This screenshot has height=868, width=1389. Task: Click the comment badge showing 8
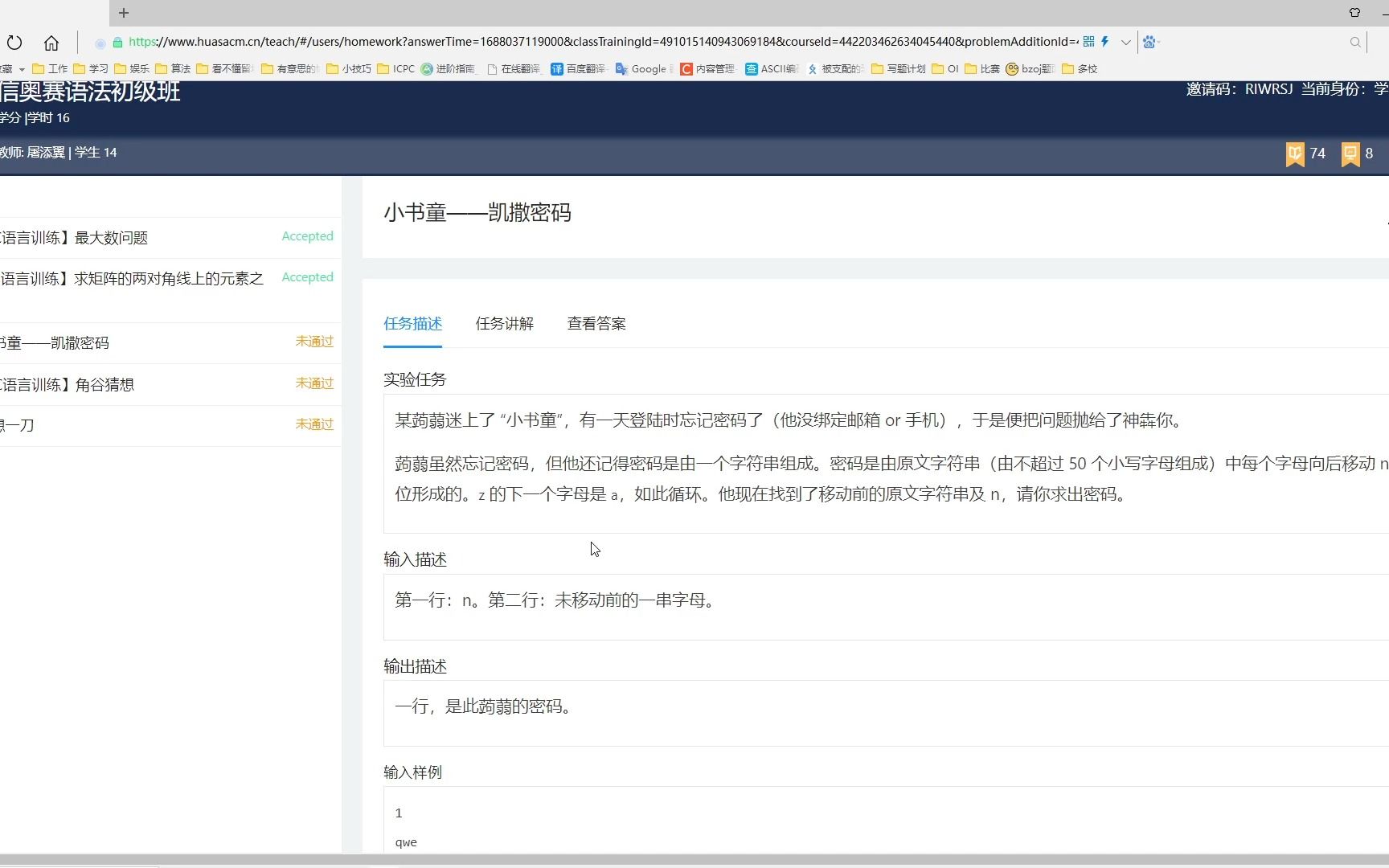1358,154
